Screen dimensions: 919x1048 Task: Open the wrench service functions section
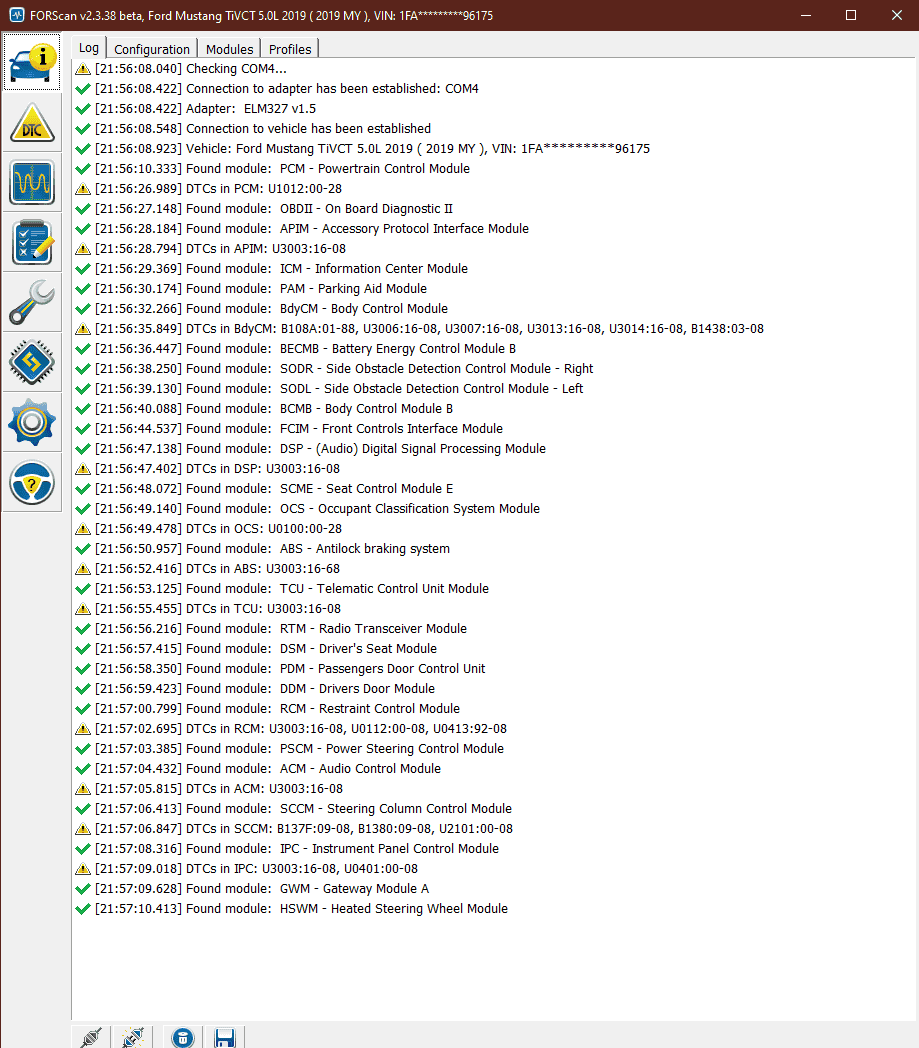point(32,303)
